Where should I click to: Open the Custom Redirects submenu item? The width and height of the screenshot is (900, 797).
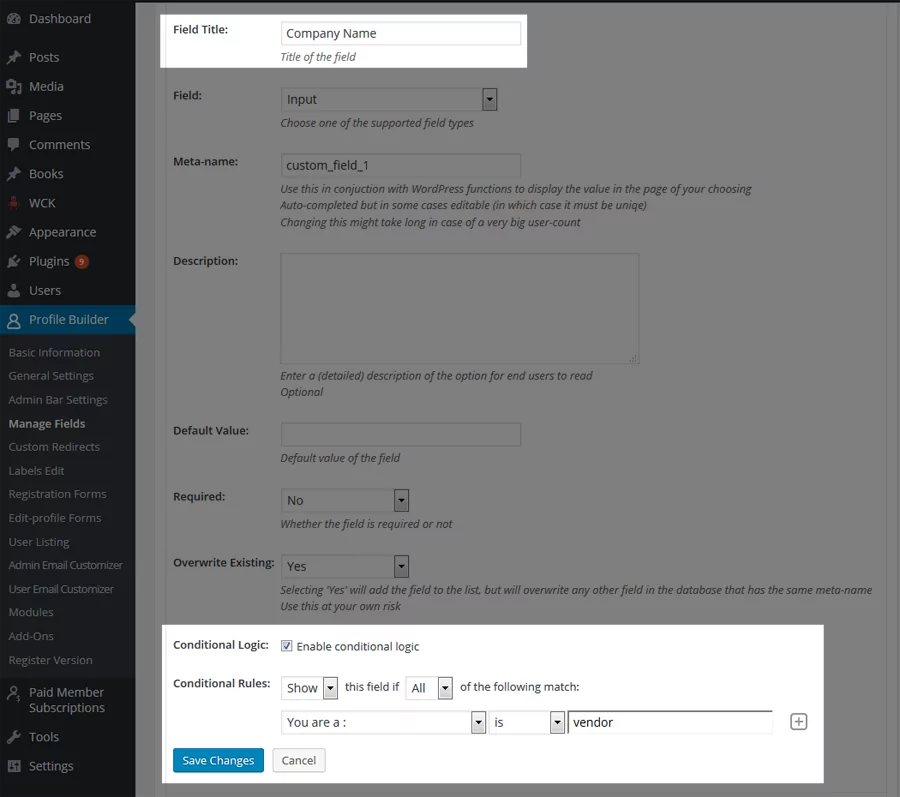pyautogui.click(x=54, y=447)
